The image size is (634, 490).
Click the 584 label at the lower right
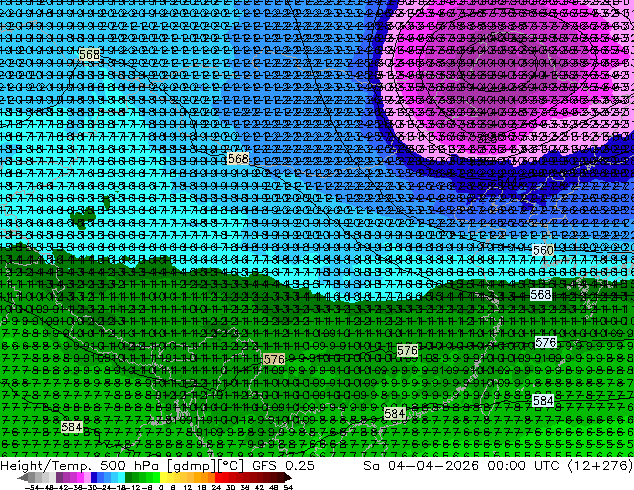coord(543,400)
